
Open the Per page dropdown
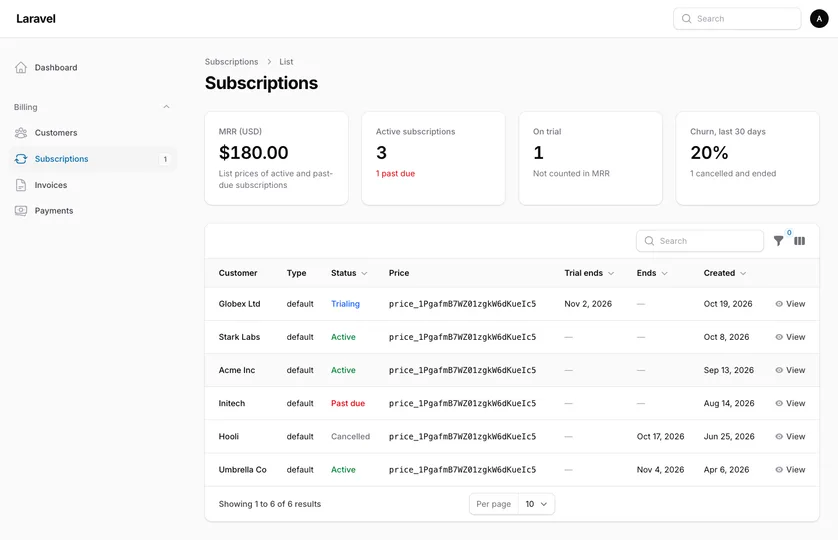pyautogui.click(x=537, y=504)
